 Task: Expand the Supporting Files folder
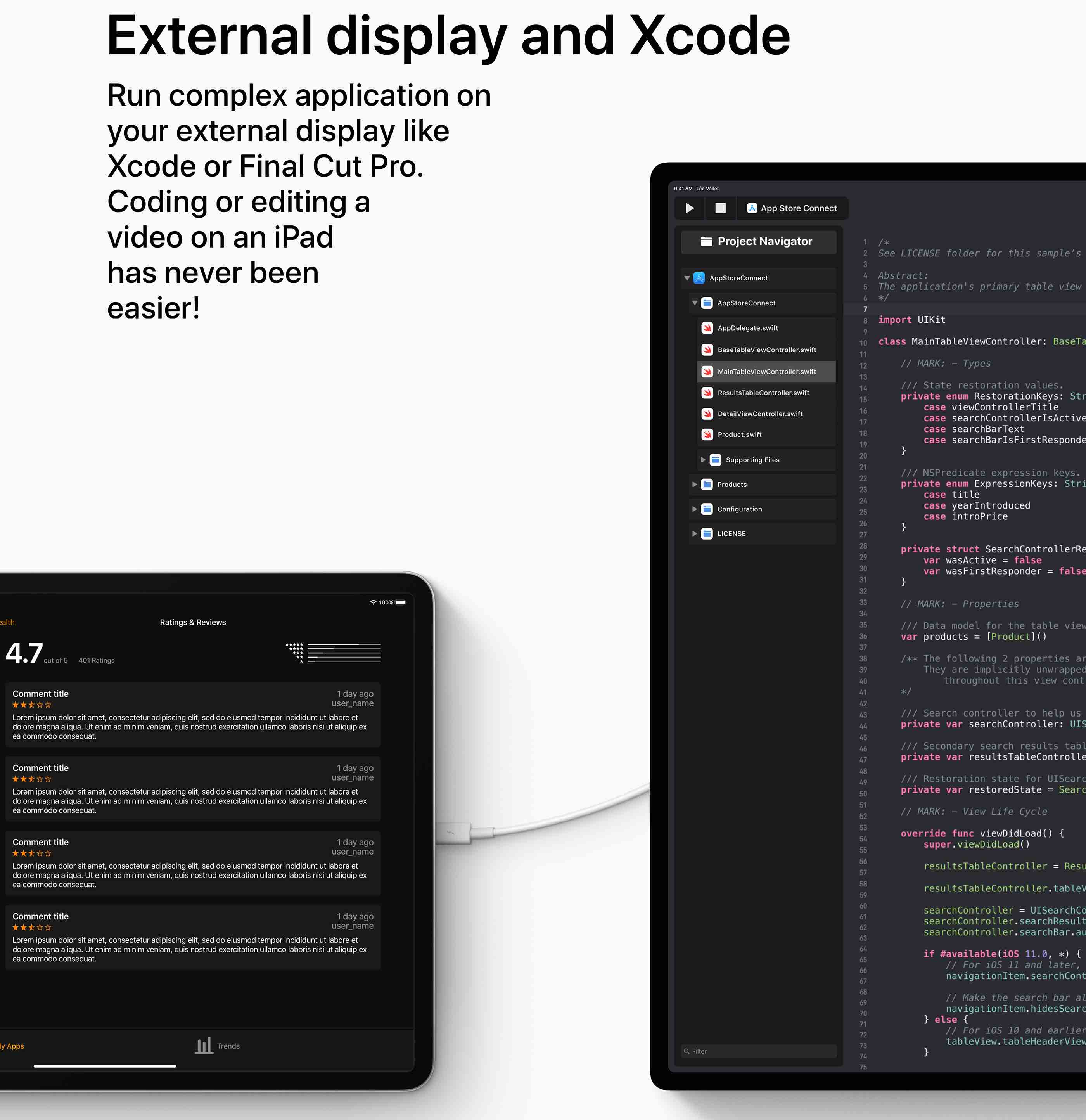[703, 460]
